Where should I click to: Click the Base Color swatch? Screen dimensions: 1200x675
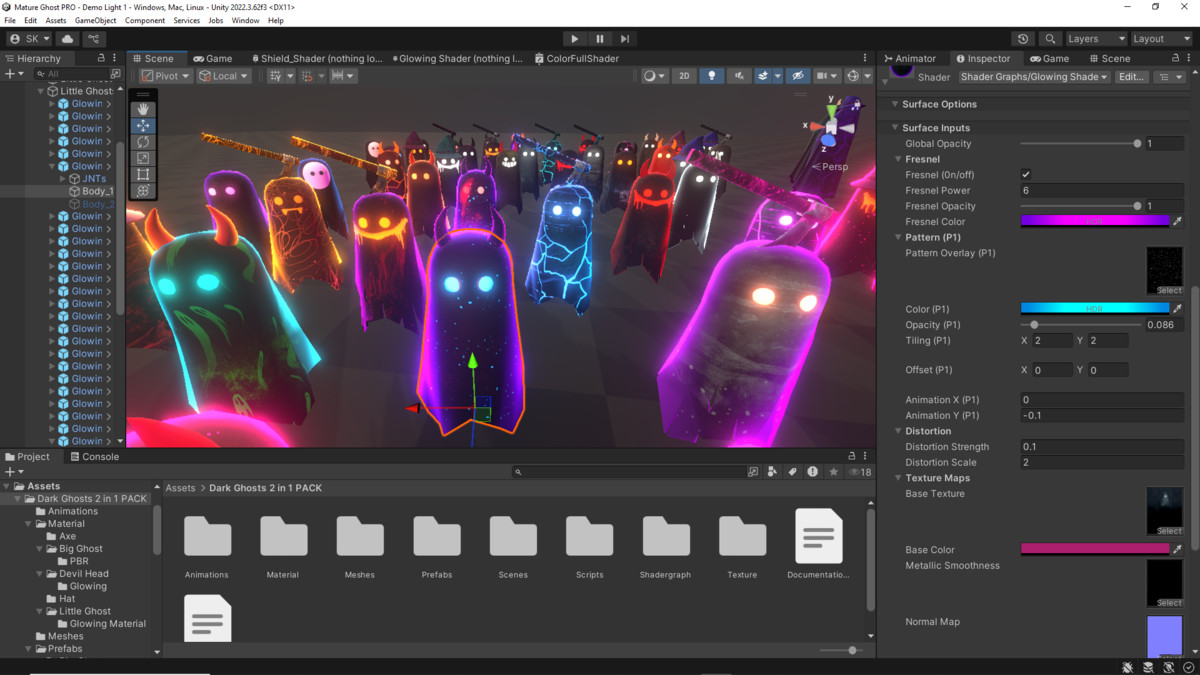[x=1094, y=549]
